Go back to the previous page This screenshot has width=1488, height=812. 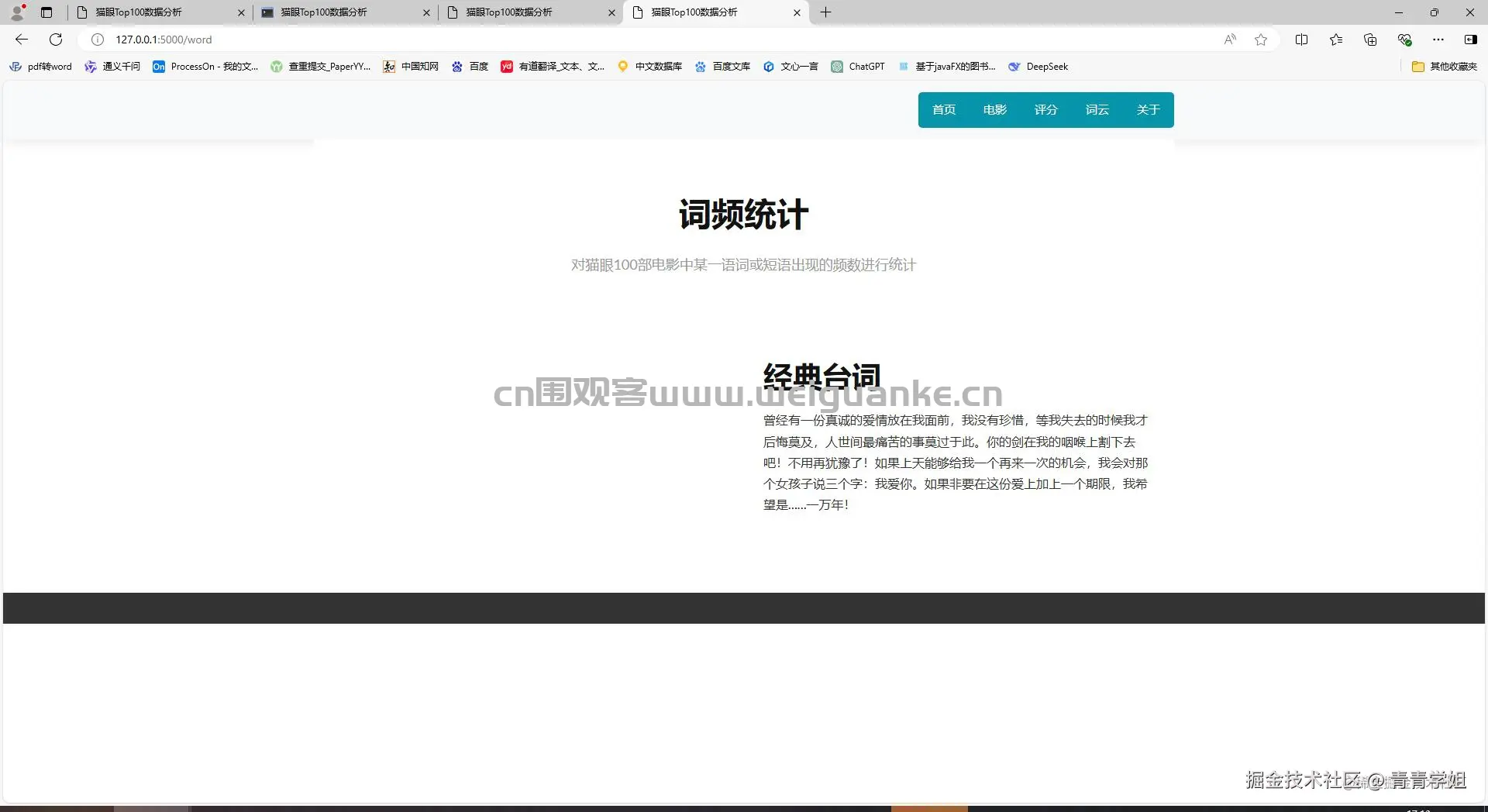(22, 40)
